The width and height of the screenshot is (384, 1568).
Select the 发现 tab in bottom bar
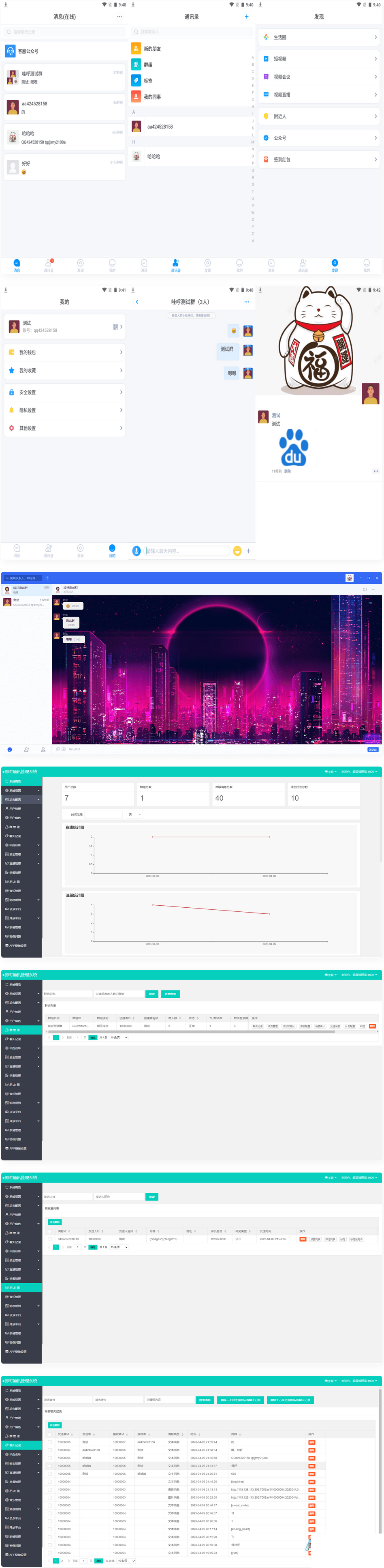click(x=335, y=265)
